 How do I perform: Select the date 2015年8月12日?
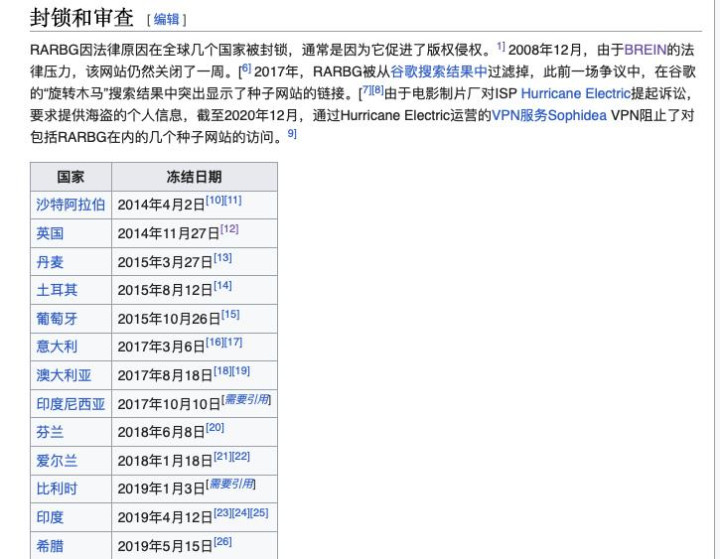165,290
